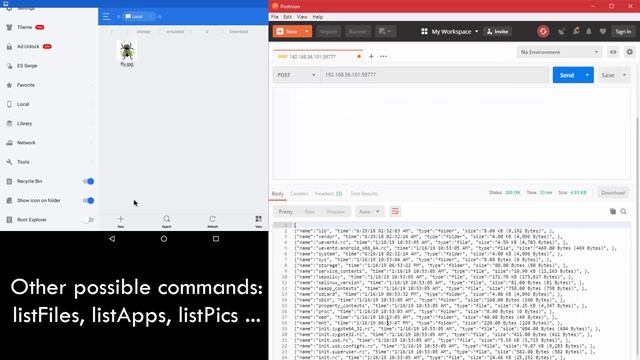Enable the Root Explorer switch
640x360 pixels.
pos(88,220)
